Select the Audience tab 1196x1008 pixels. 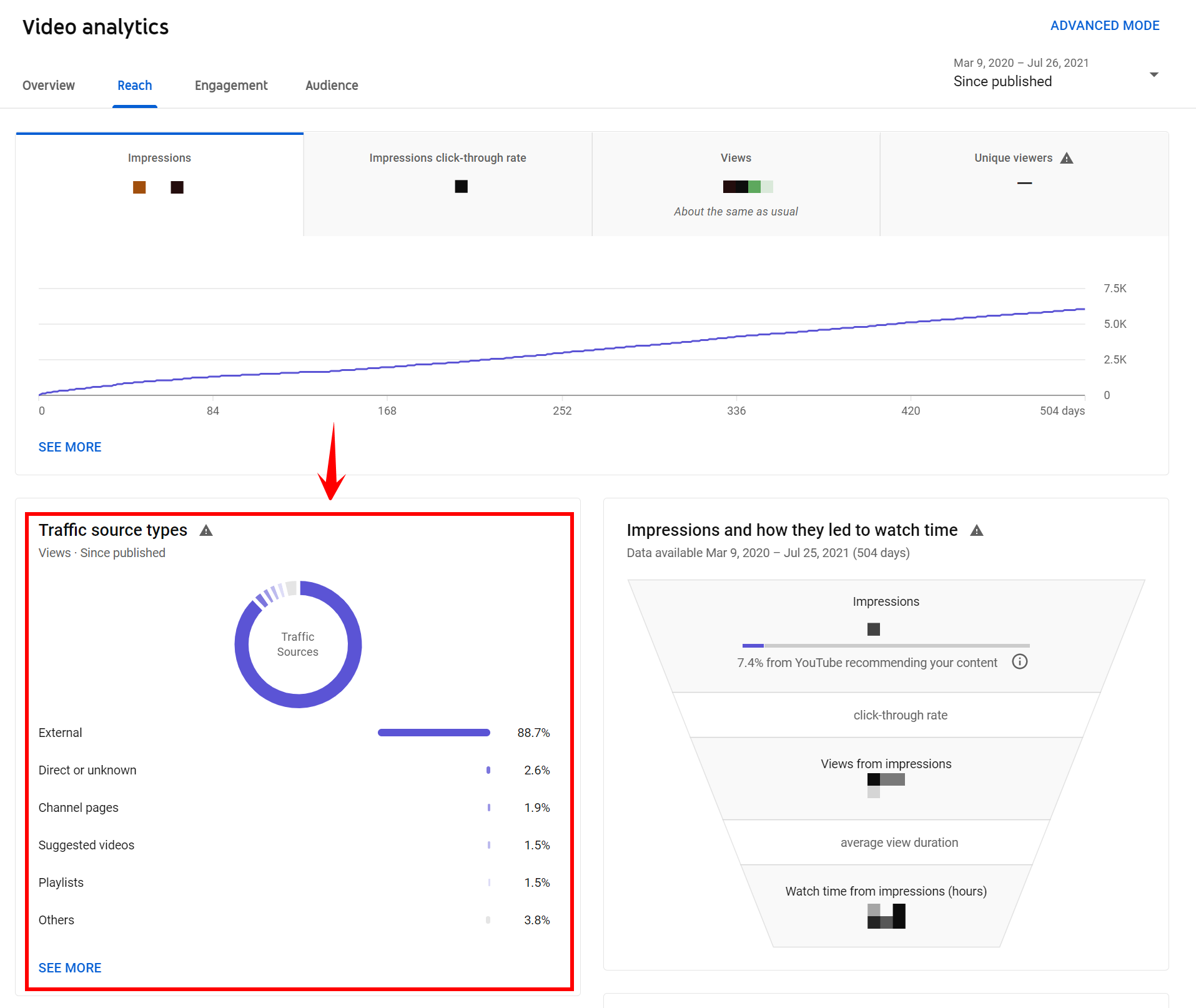click(332, 86)
